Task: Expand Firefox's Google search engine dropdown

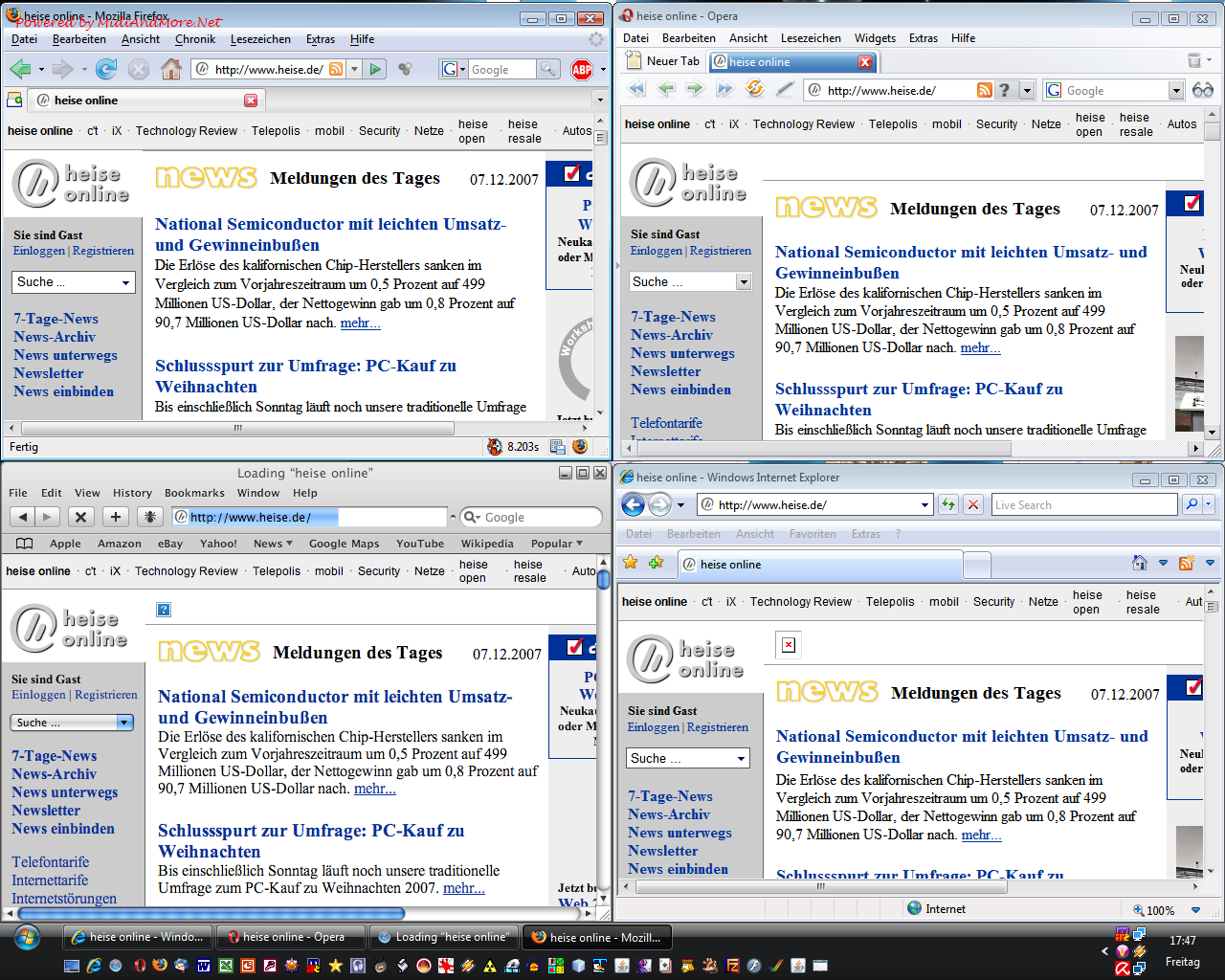Action: point(453,69)
